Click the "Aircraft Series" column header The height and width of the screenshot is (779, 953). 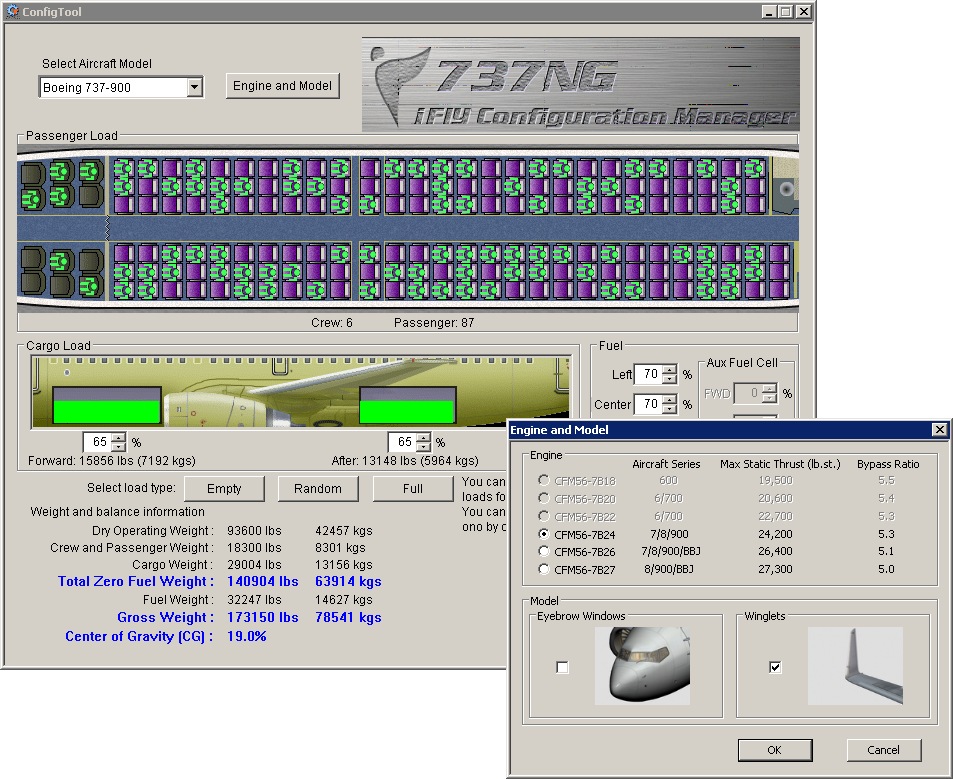pos(666,464)
